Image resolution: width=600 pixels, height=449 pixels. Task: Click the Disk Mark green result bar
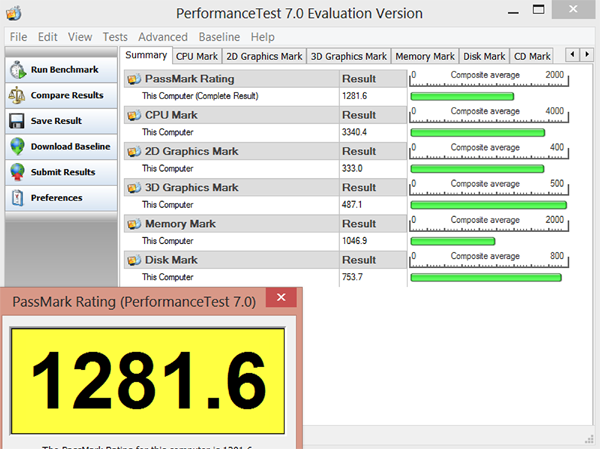pyautogui.click(x=486, y=278)
